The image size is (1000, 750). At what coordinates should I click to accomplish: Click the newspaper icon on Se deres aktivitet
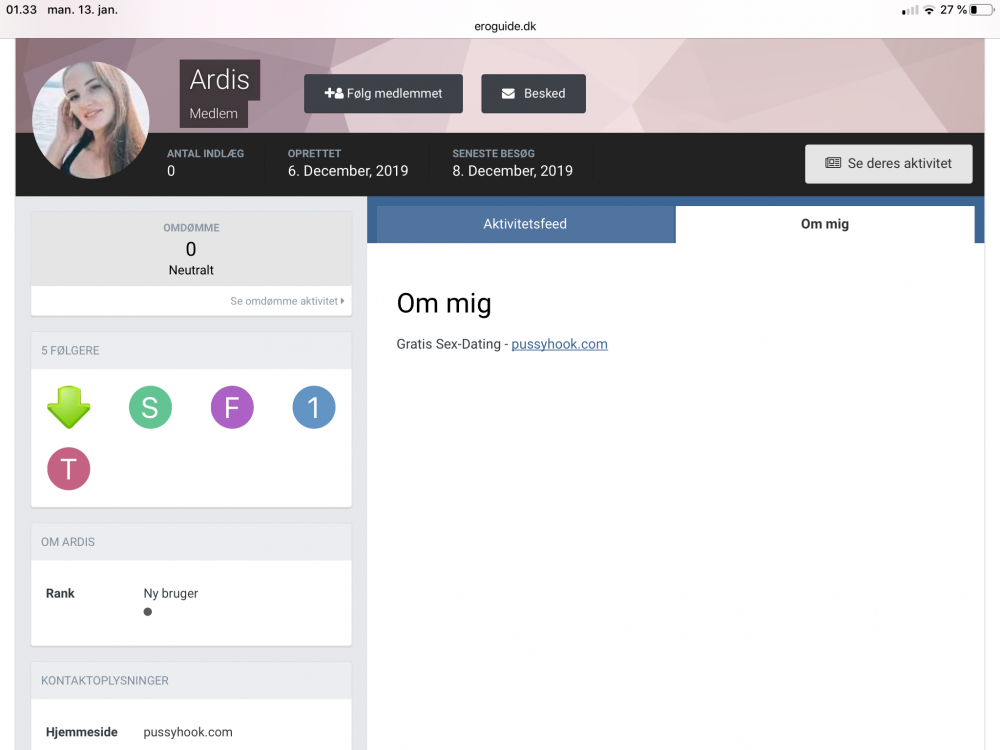(833, 163)
